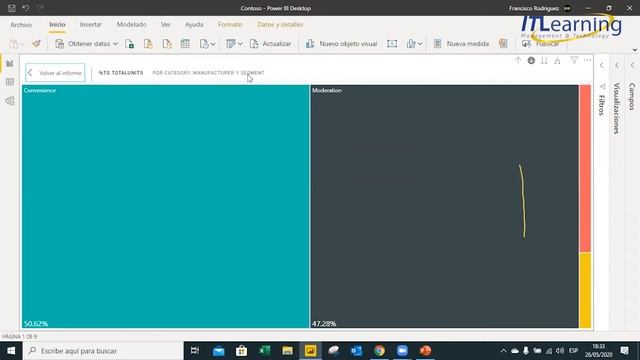Viewport: 640px width, 360px height.
Task: Open the Archivo menu
Action: [21, 25]
